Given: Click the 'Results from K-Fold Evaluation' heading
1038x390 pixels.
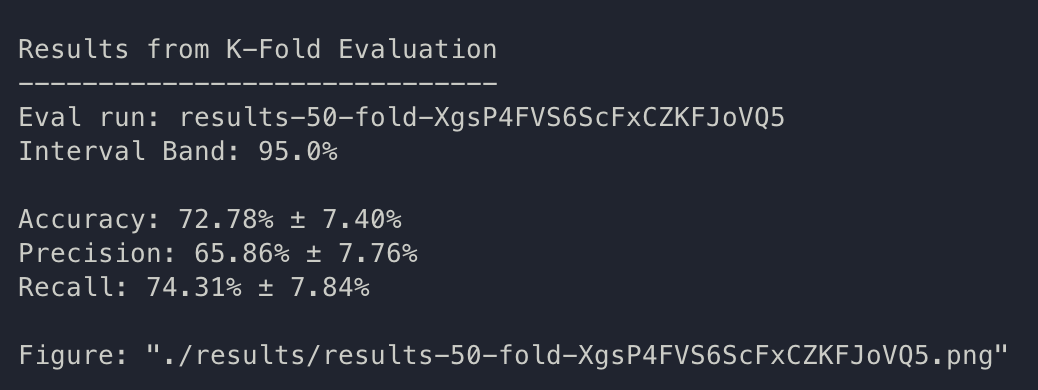Looking at the screenshot, I should [x=258, y=50].
